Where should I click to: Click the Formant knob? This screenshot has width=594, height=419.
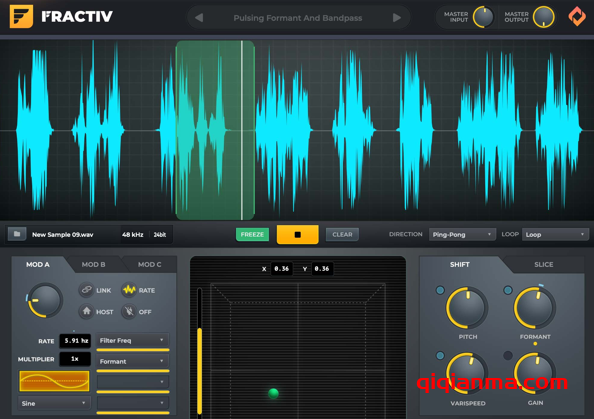535,308
